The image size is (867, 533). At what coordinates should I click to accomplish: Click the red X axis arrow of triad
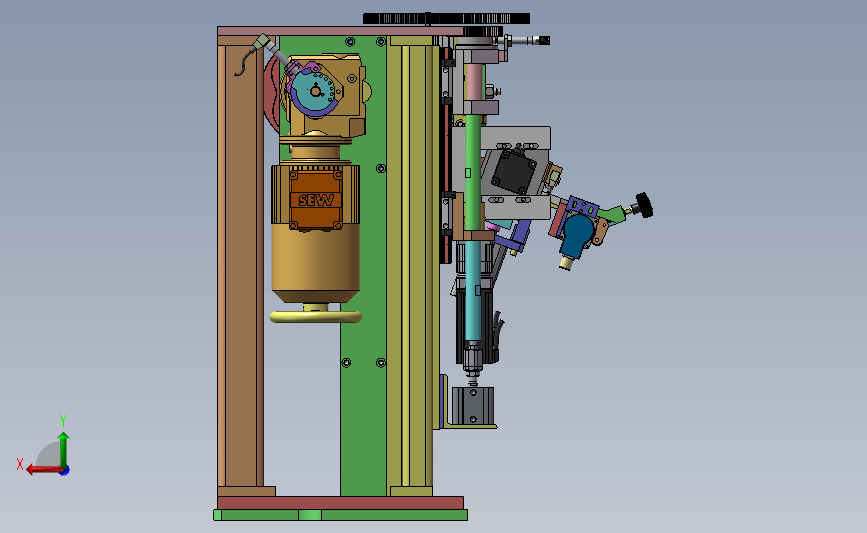pos(44,469)
